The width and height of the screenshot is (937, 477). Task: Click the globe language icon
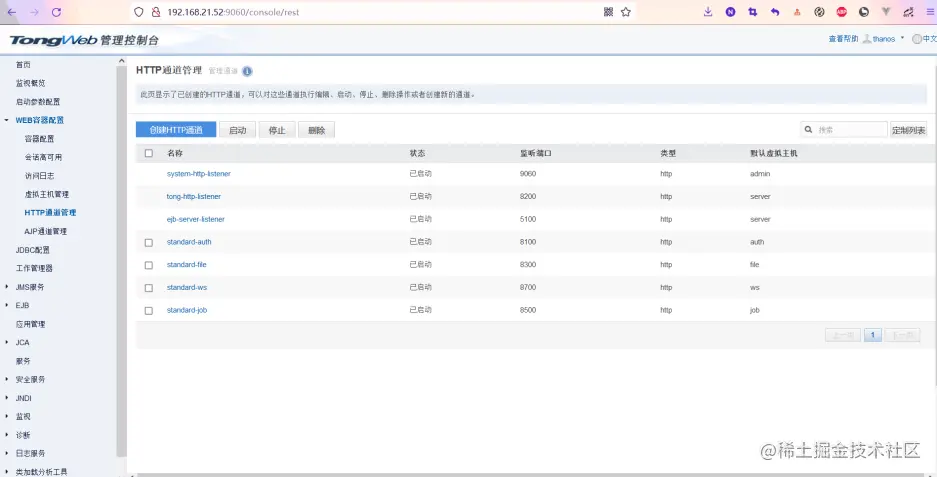(917, 39)
